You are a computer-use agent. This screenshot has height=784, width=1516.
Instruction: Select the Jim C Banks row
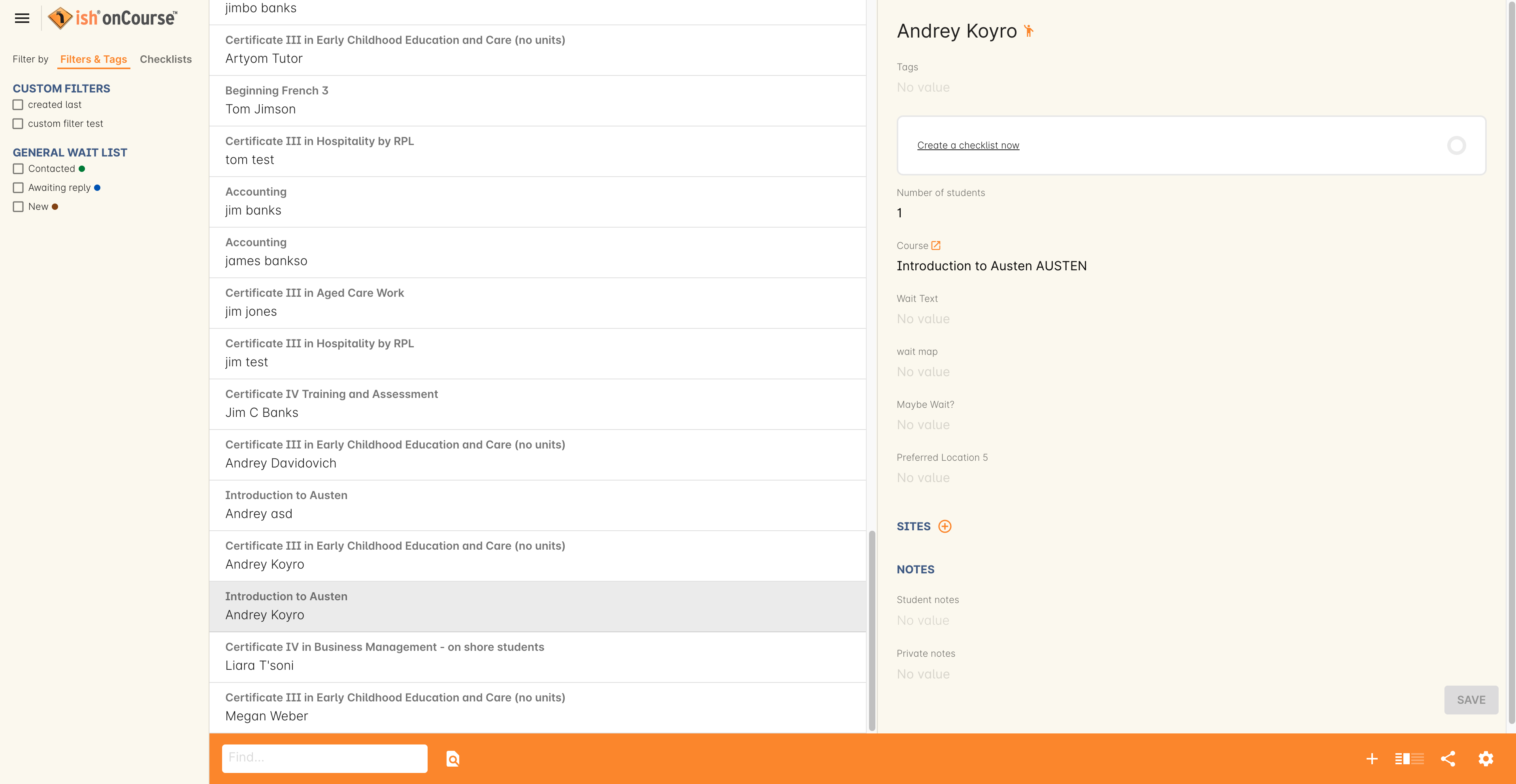coord(537,404)
